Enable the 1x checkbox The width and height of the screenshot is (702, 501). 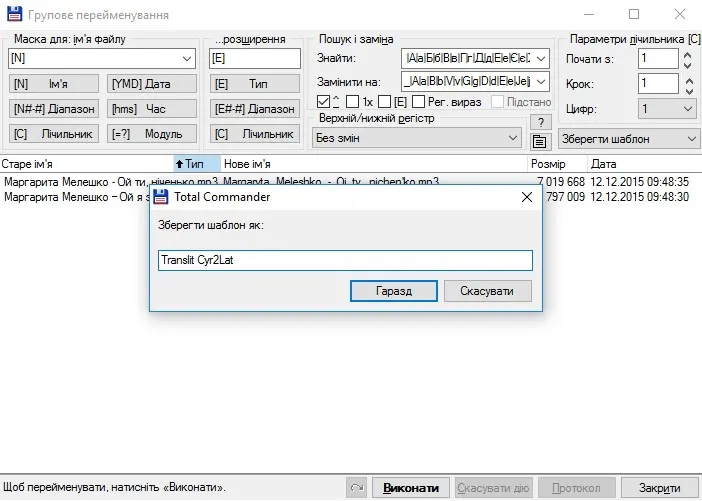click(x=352, y=102)
